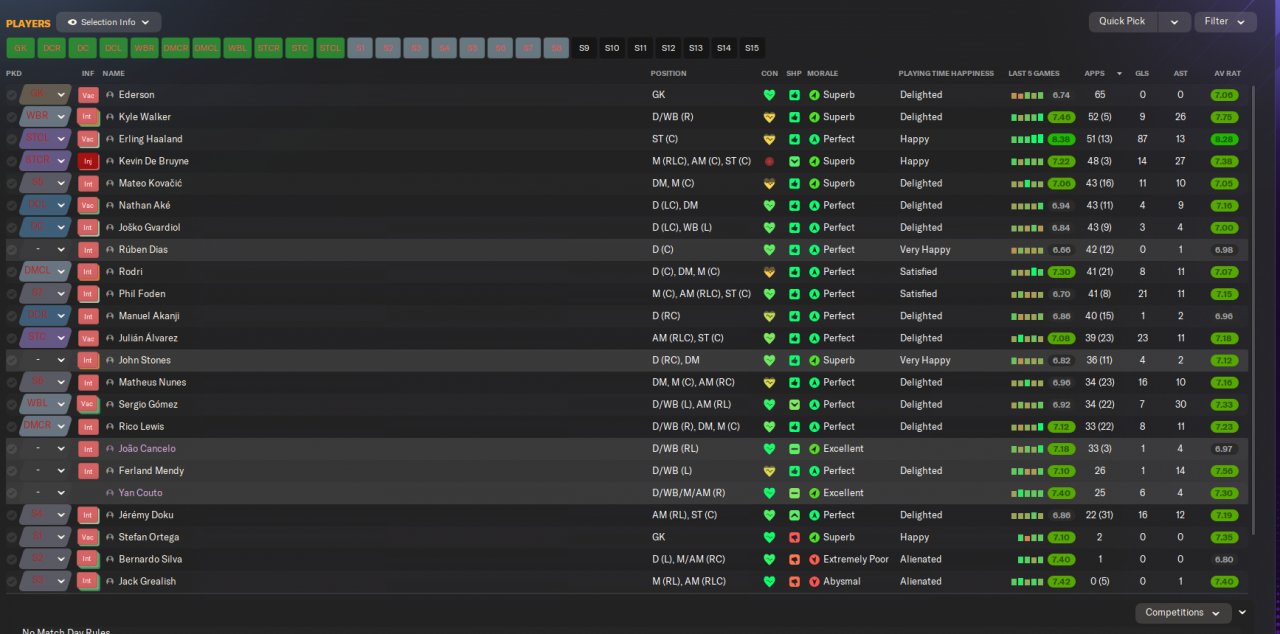
Task: Click the player profile icon next to Rodri
Action: coord(110,272)
